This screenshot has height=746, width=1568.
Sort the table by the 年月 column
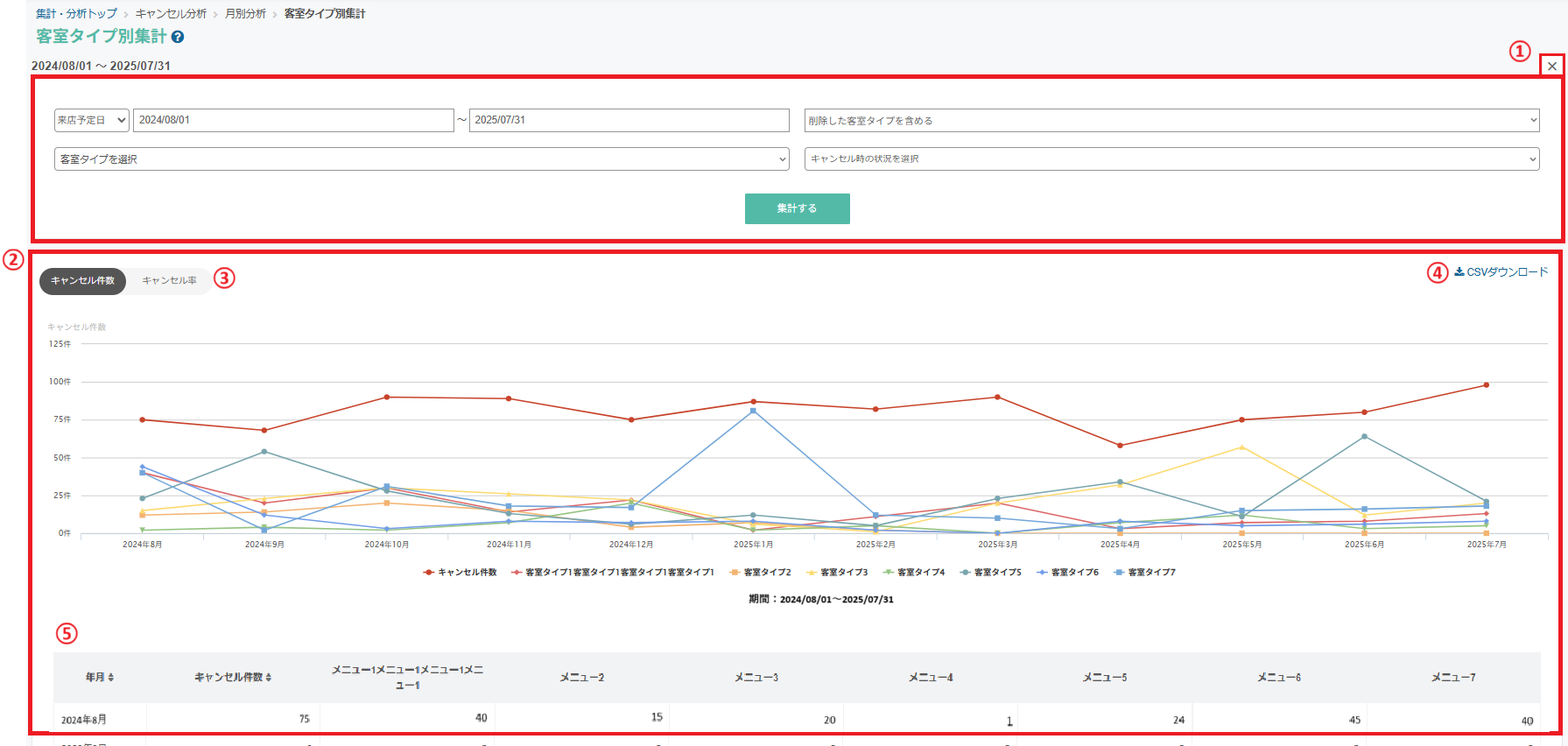(100, 677)
